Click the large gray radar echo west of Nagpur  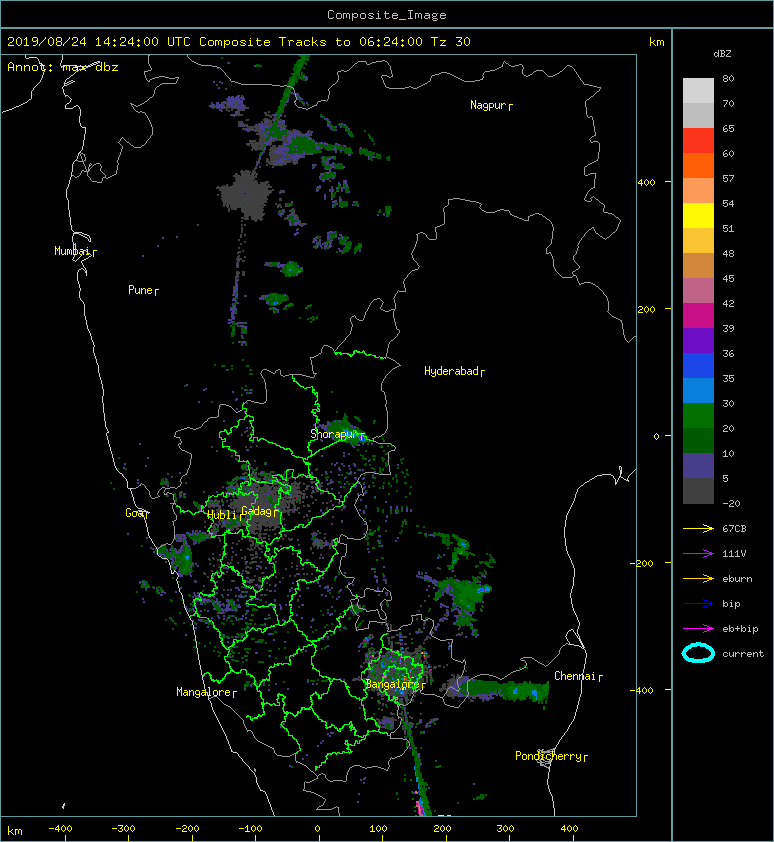[246, 194]
